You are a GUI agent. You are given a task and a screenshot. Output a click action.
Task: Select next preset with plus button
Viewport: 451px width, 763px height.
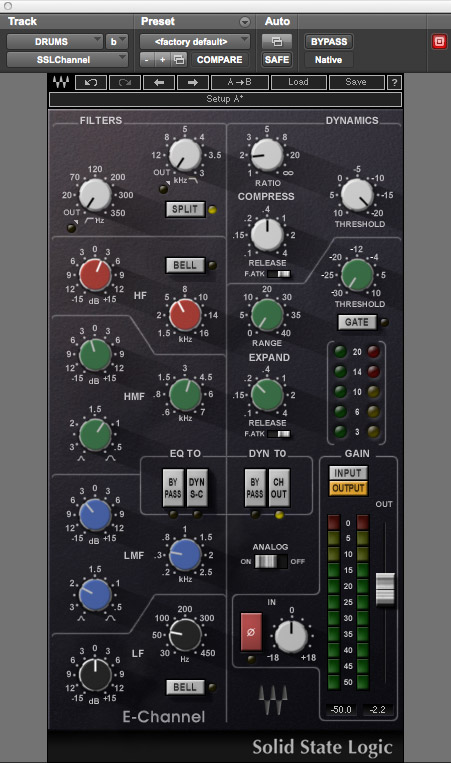162,60
